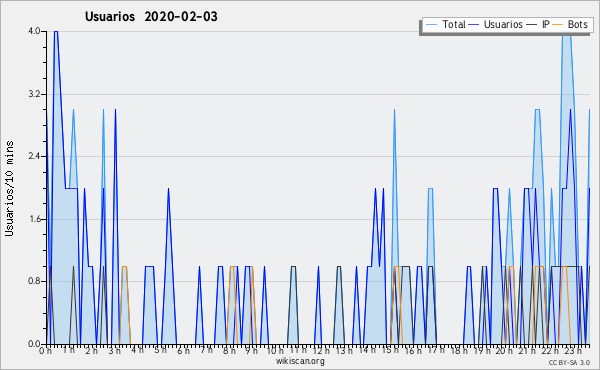Click the '10 h' x-axis label
This screenshot has width=600, height=370.
coord(275,351)
